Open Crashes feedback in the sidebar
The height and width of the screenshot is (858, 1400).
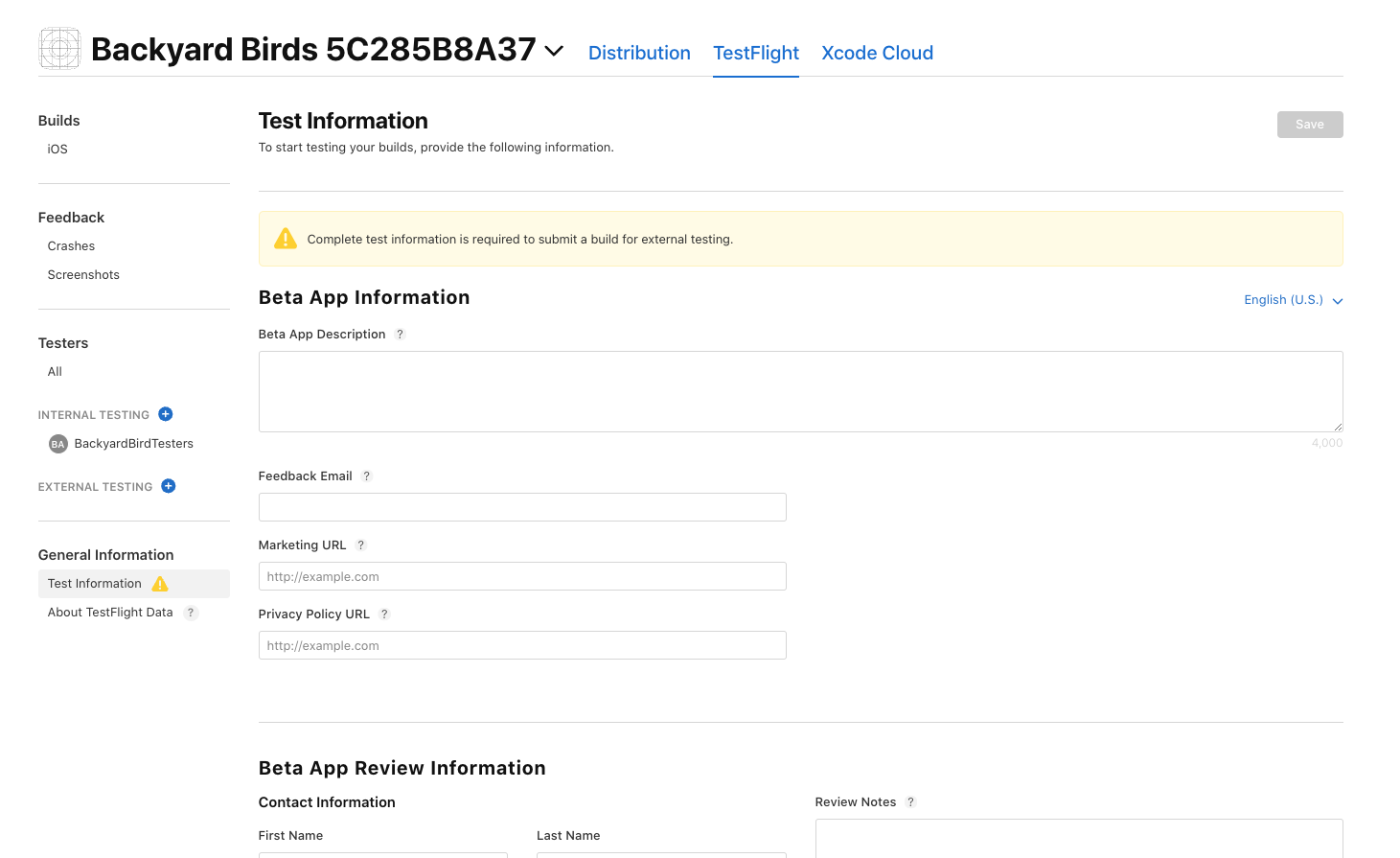(x=71, y=246)
